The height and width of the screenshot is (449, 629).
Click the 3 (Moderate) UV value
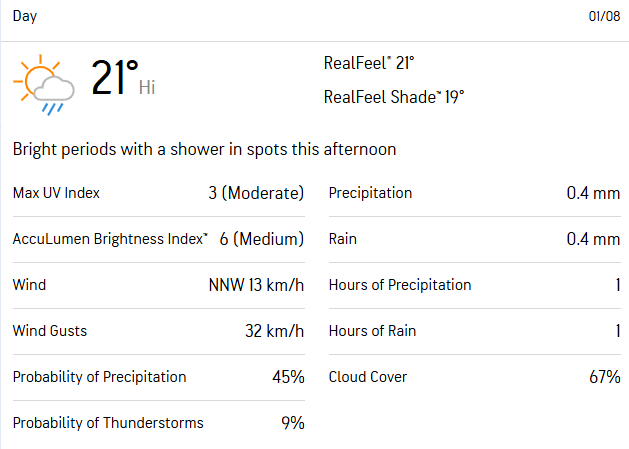pos(256,193)
